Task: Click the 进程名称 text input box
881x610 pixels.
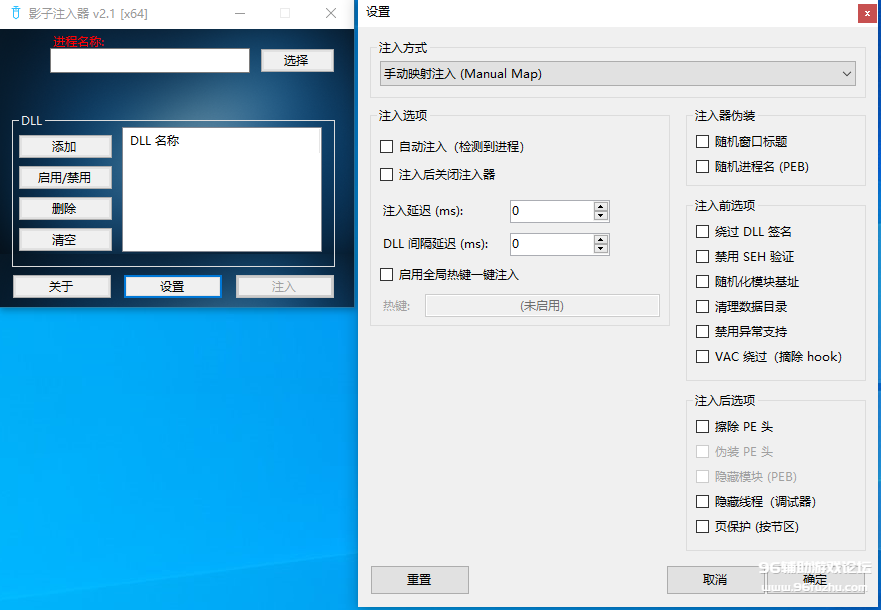Action: (150, 61)
